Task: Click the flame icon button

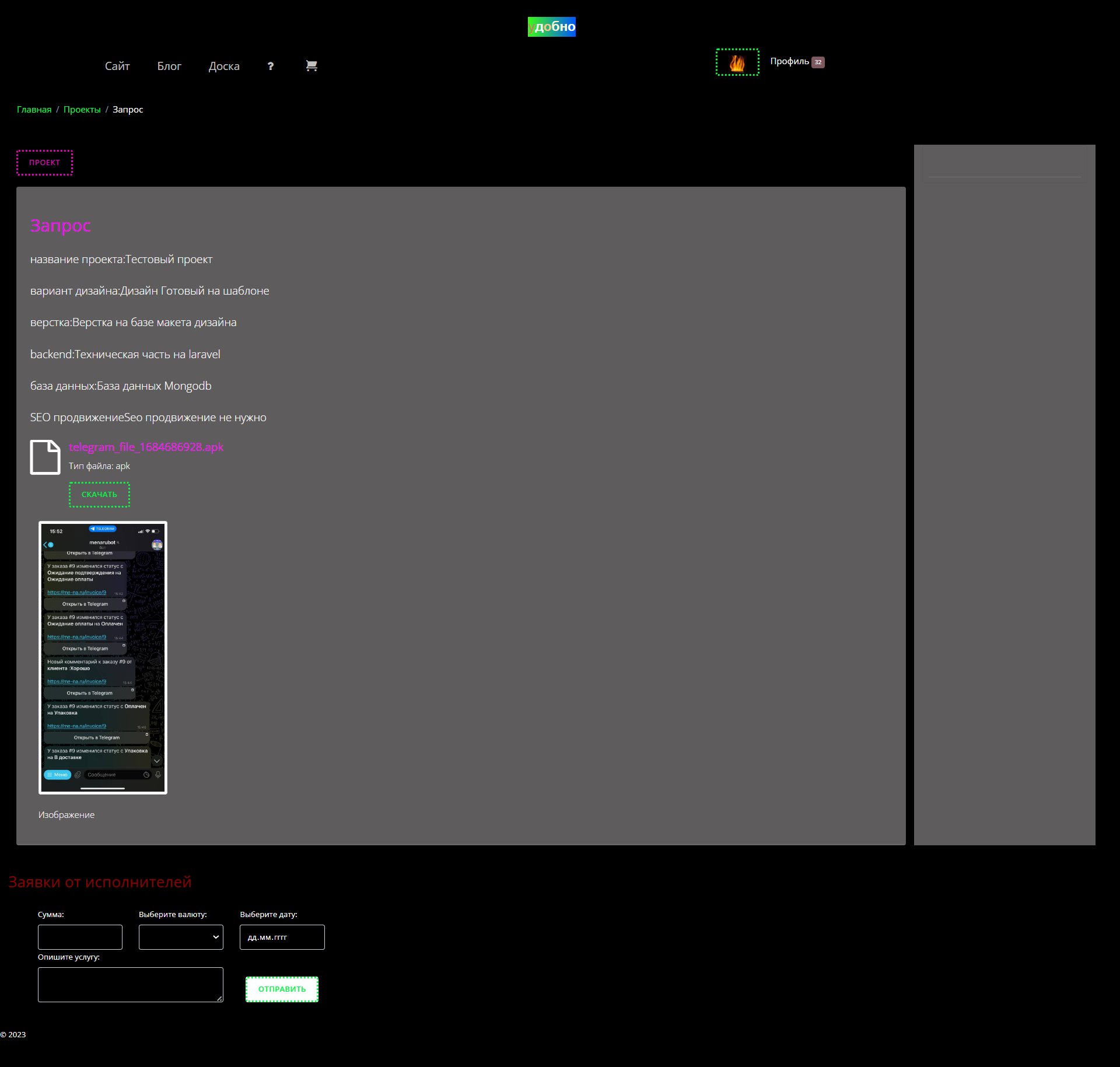Action: 737,62
